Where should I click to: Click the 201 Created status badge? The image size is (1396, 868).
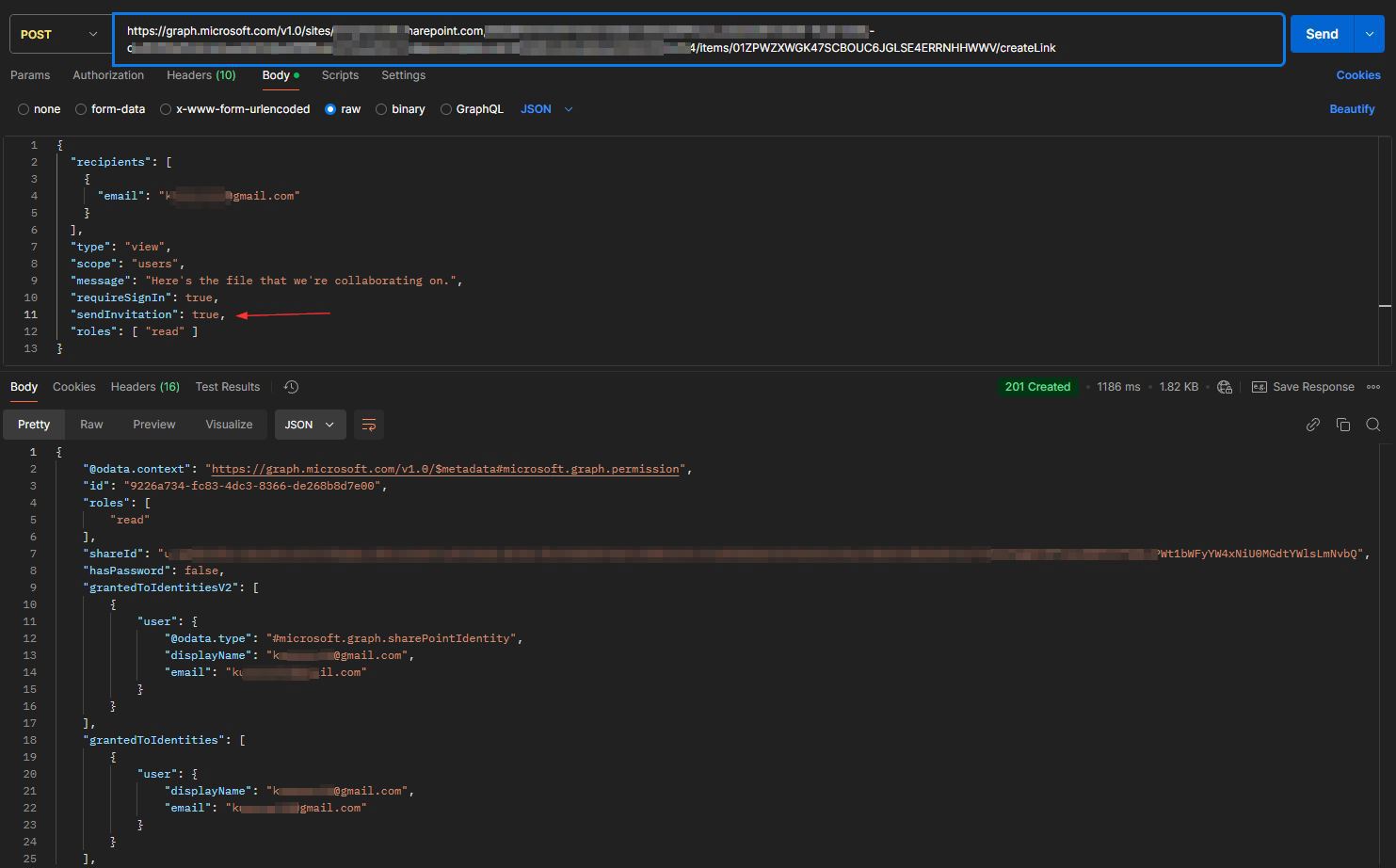[1037, 387]
